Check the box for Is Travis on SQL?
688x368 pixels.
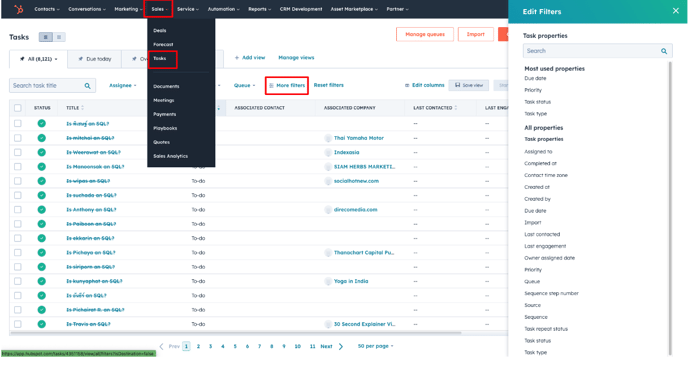(x=18, y=324)
